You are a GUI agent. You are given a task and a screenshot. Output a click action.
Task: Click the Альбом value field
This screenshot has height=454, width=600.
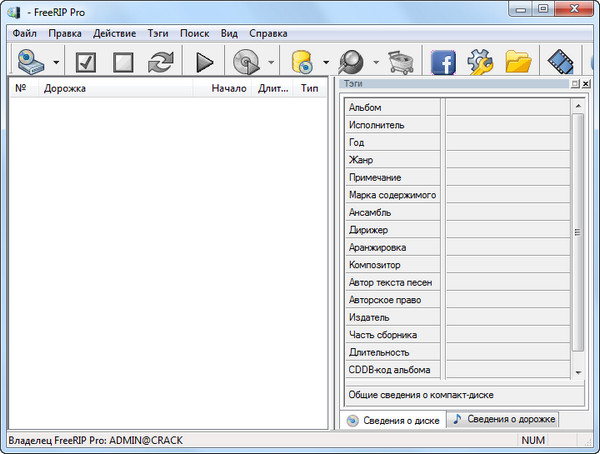(507, 107)
